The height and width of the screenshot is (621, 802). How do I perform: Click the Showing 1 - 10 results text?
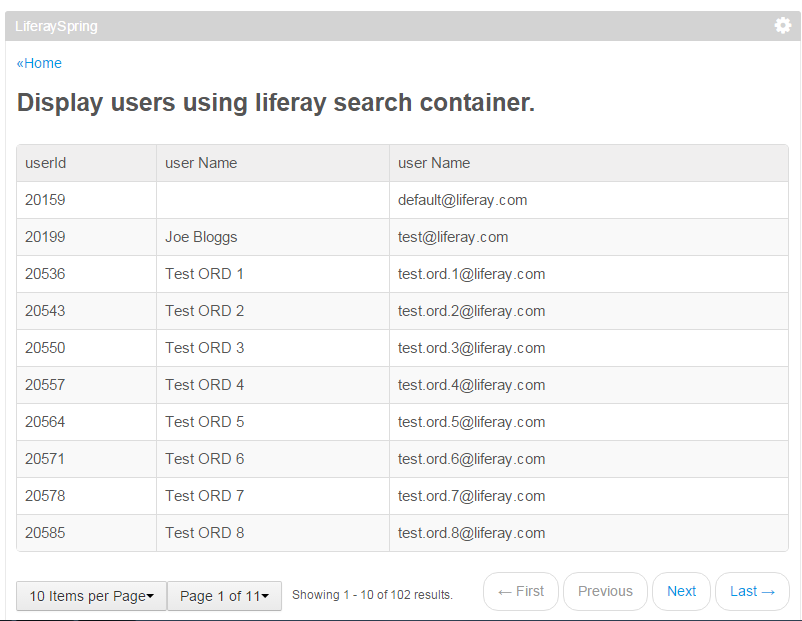pos(372,595)
